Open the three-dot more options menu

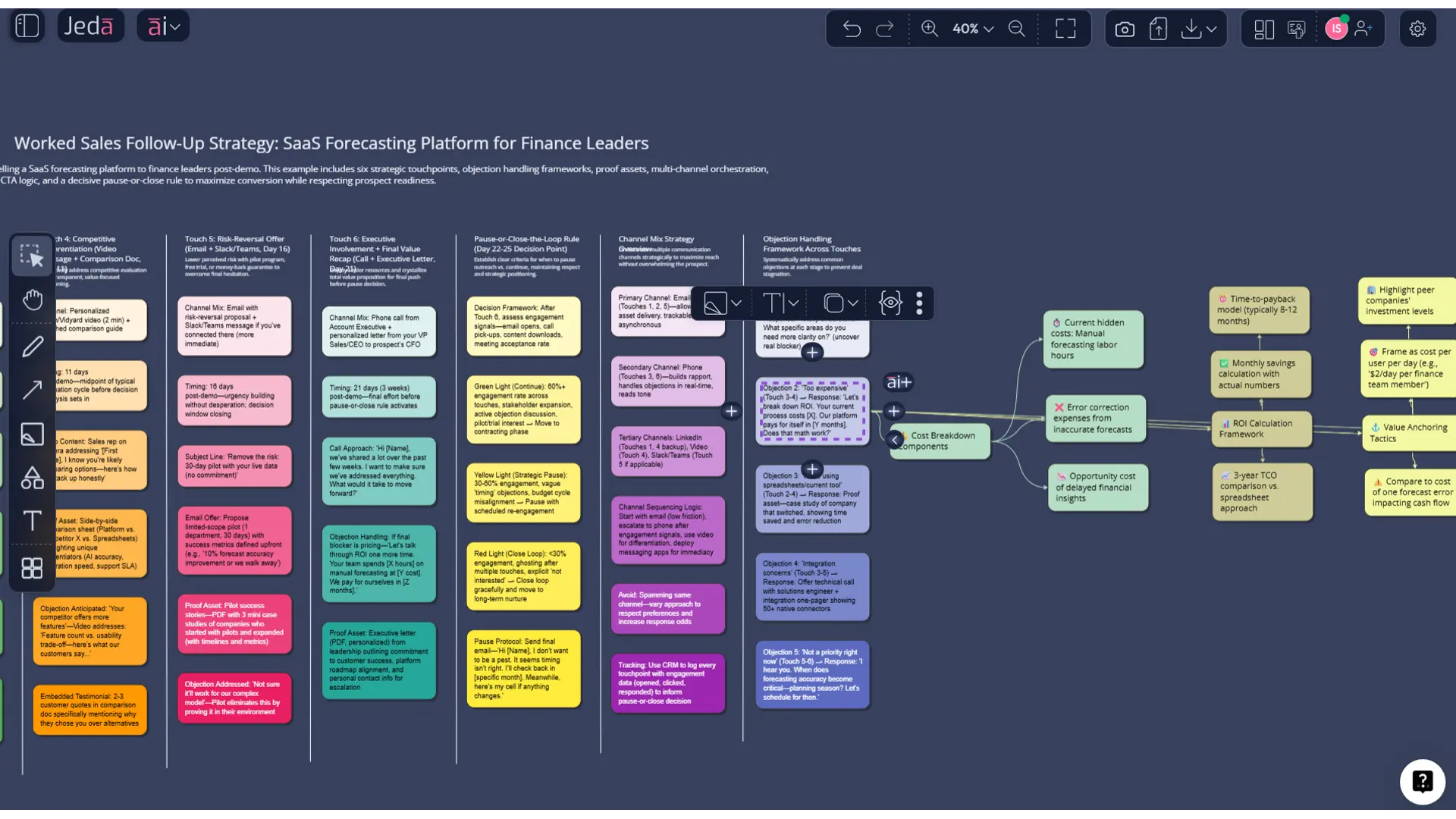click(x=919, y=303)
